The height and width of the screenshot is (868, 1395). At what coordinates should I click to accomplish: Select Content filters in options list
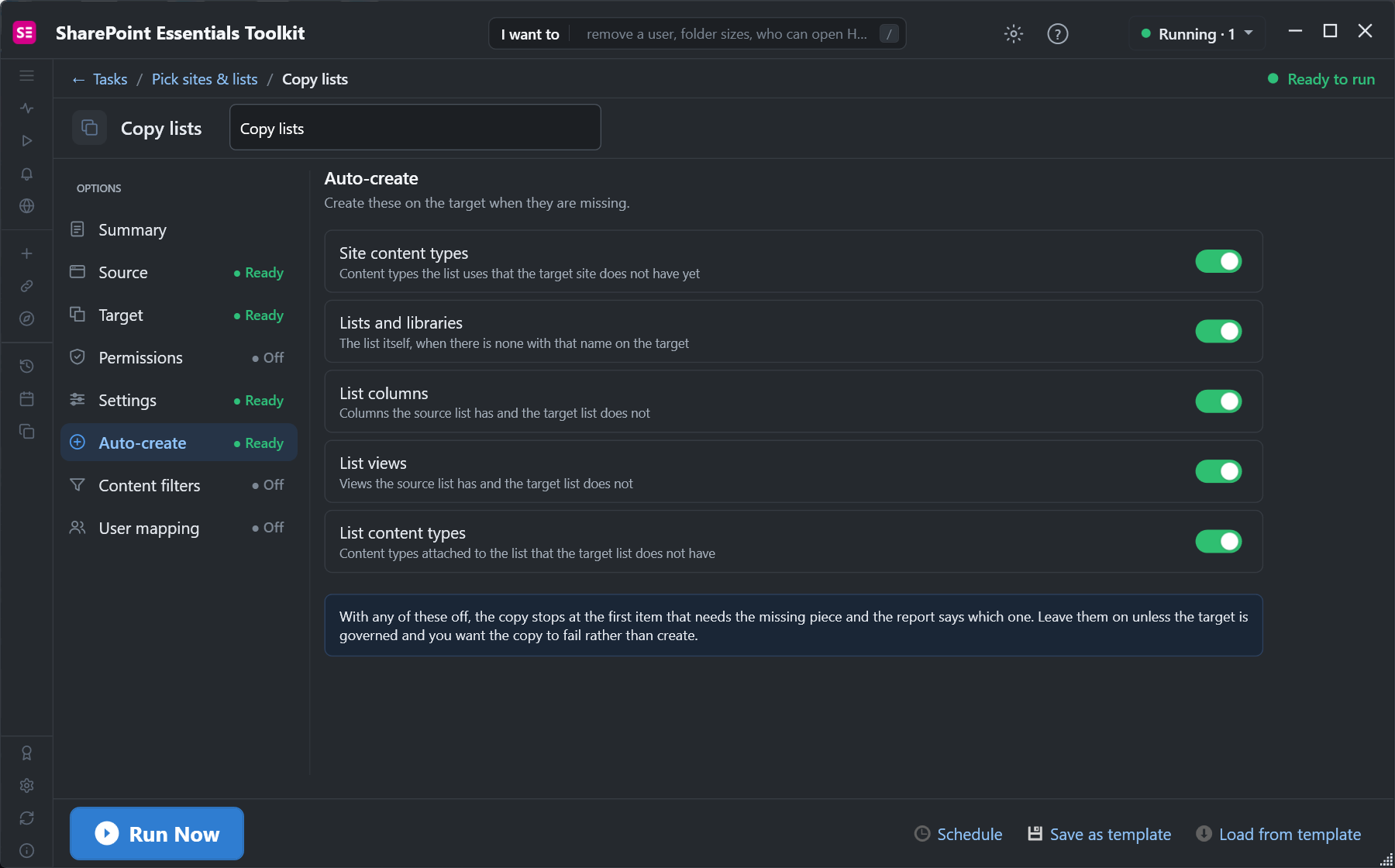click(179, 485)
